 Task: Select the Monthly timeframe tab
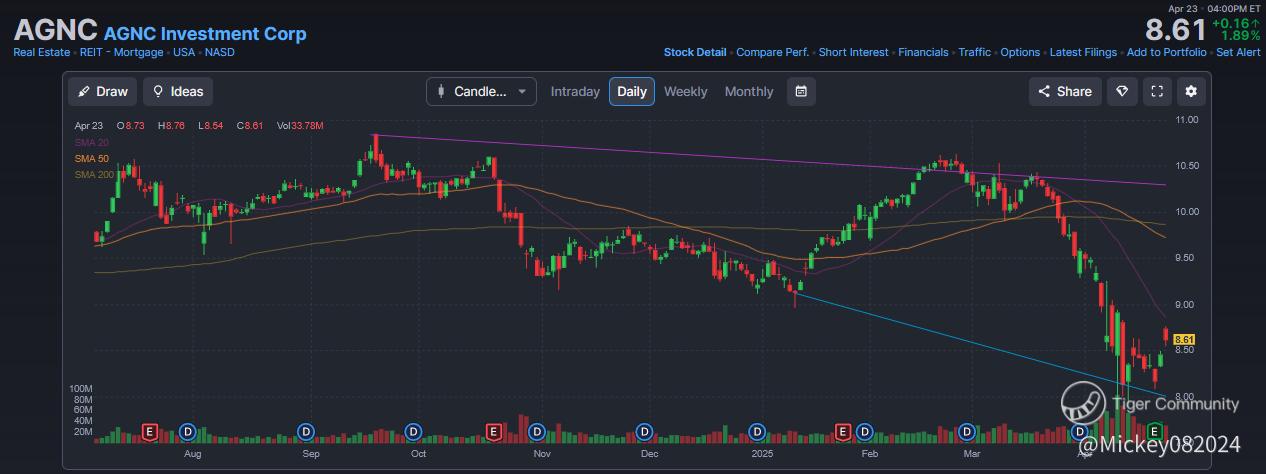point(749,92)
